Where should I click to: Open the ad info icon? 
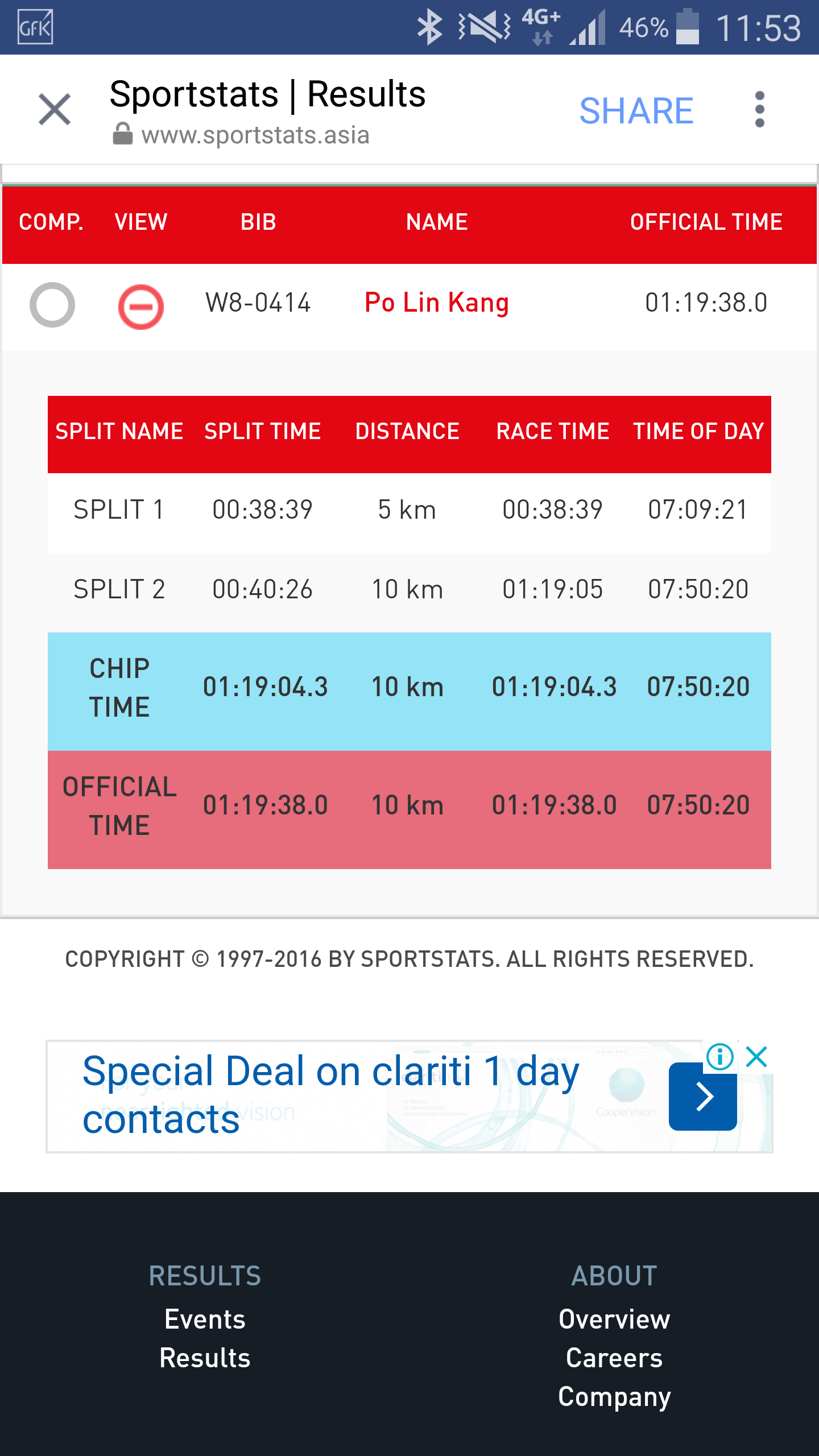point(719,1057)
